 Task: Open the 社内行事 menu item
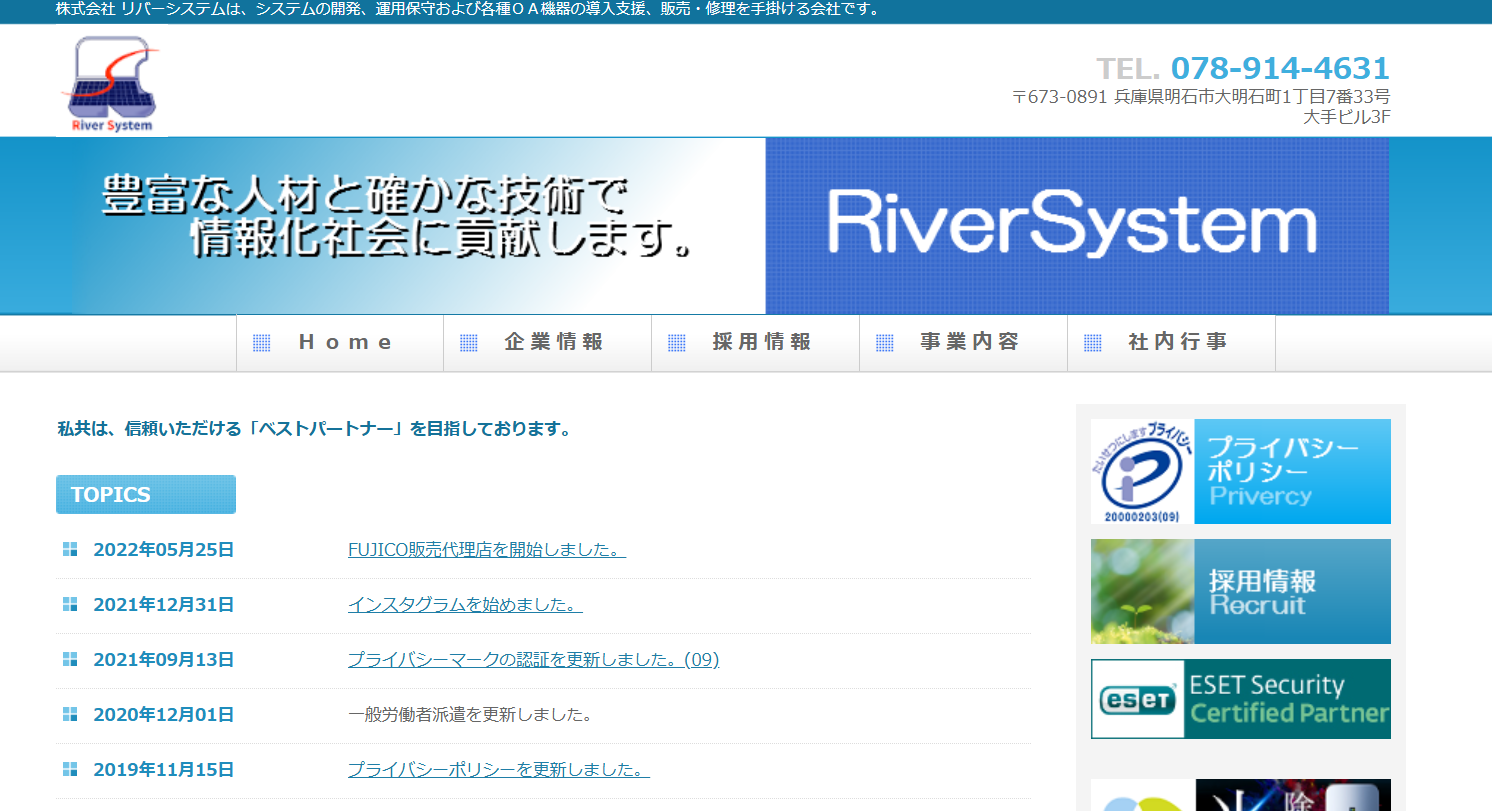1172,343
